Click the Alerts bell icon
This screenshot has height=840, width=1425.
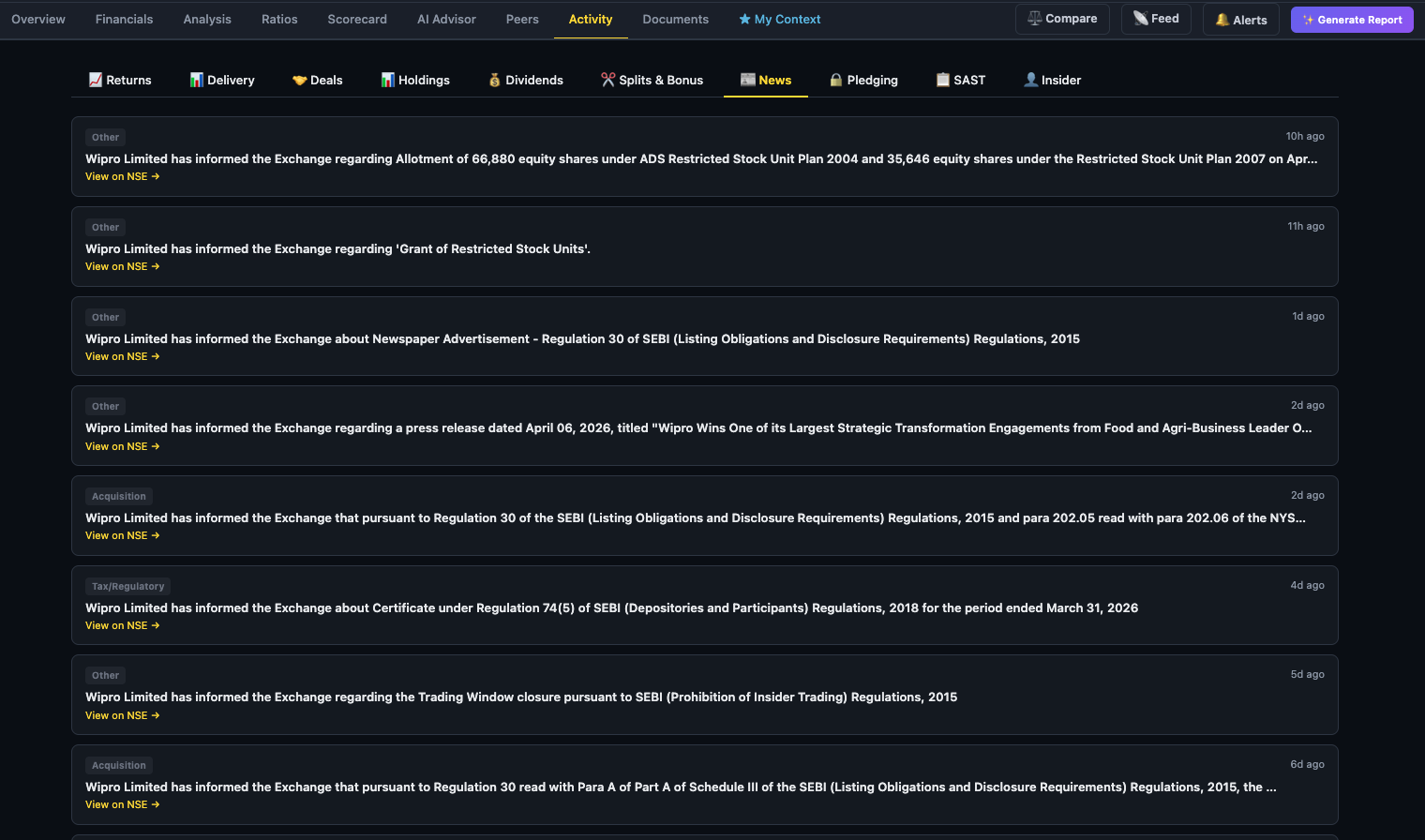1240,18
